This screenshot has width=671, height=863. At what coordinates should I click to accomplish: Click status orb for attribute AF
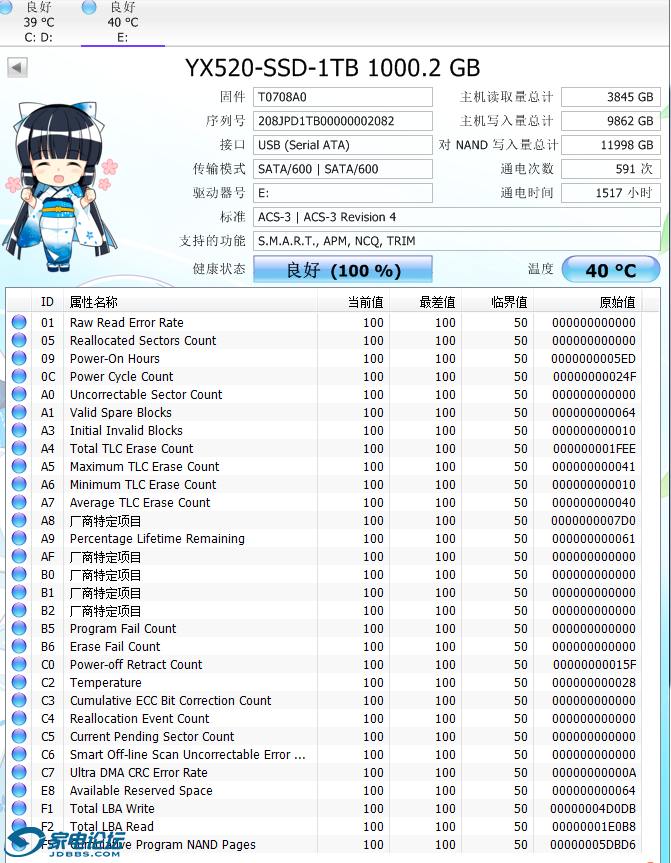pos(19,556)
